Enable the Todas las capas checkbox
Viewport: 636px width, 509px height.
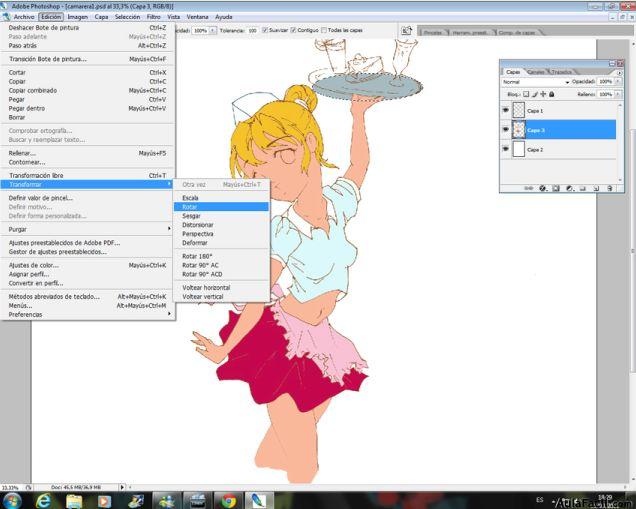click(324, 30)
